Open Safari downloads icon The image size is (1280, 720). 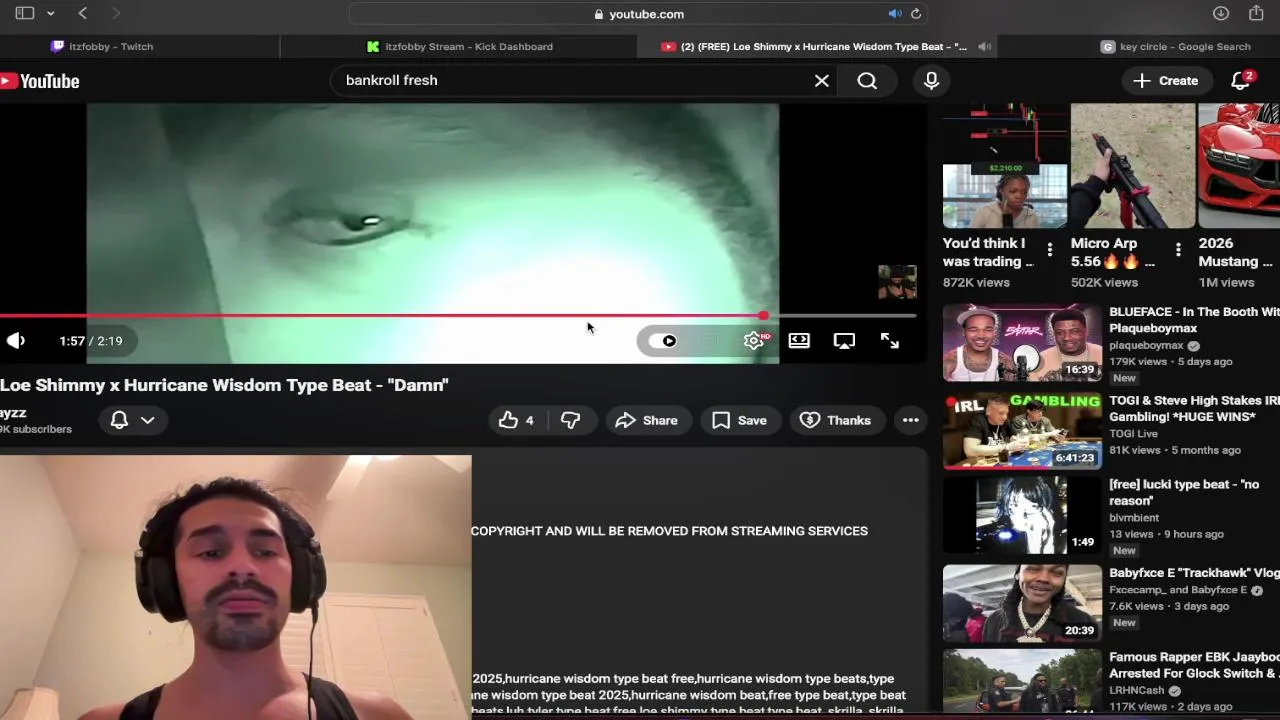[x=1221, y=14]
